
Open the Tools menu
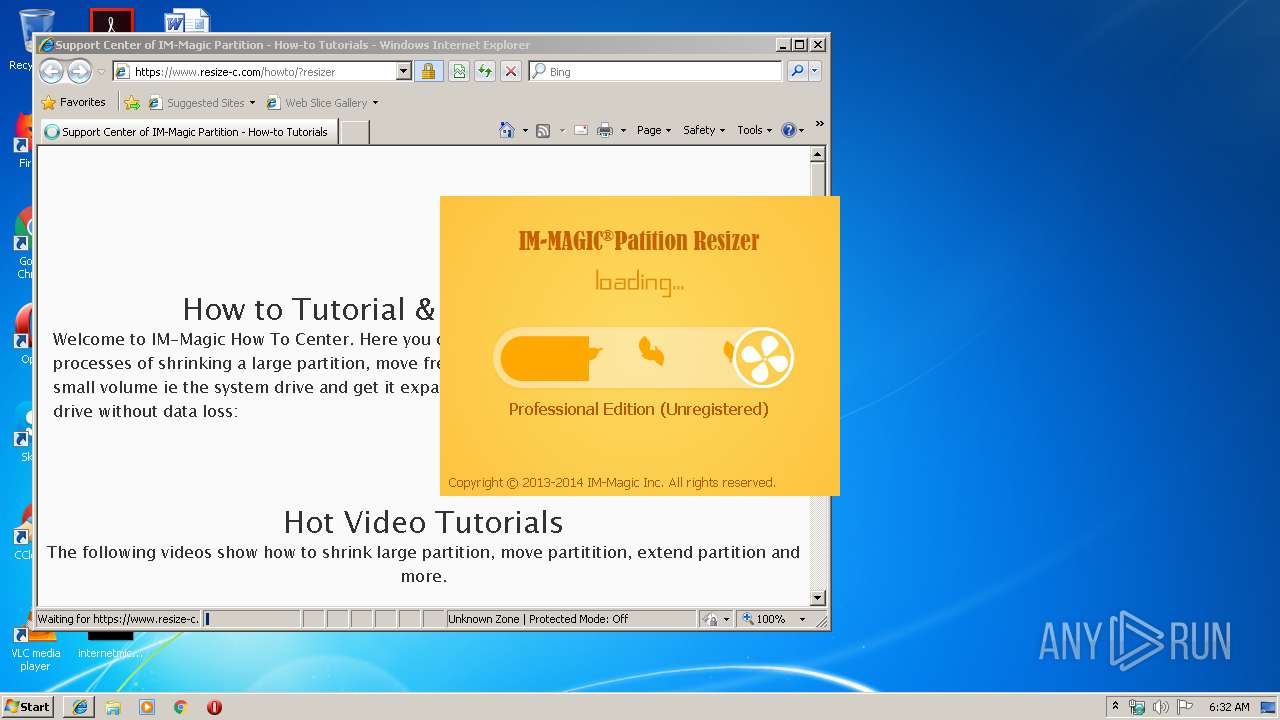click(x=754, y=130)
